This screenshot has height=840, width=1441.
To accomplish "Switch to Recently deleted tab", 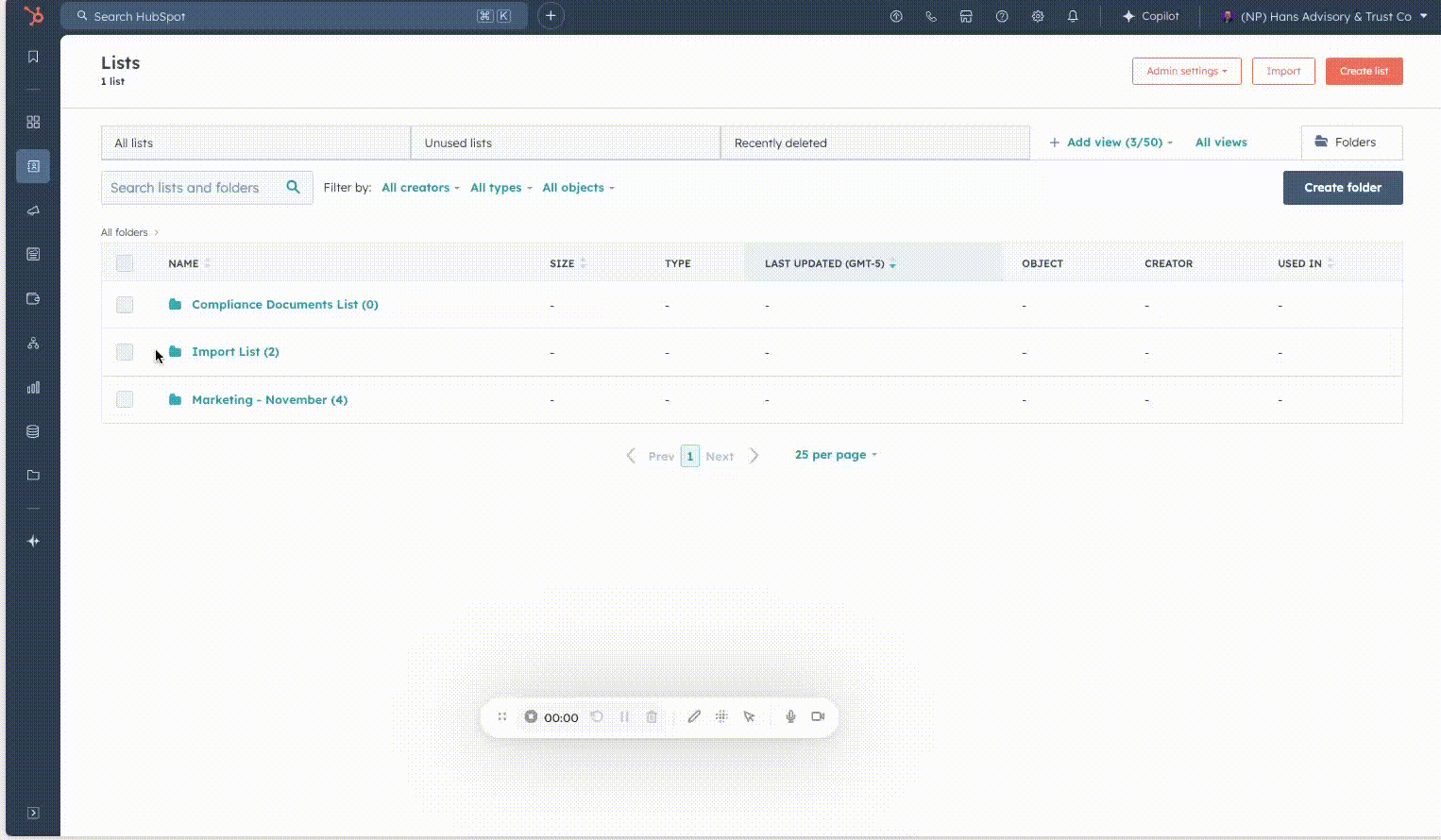I will (874, 143).
